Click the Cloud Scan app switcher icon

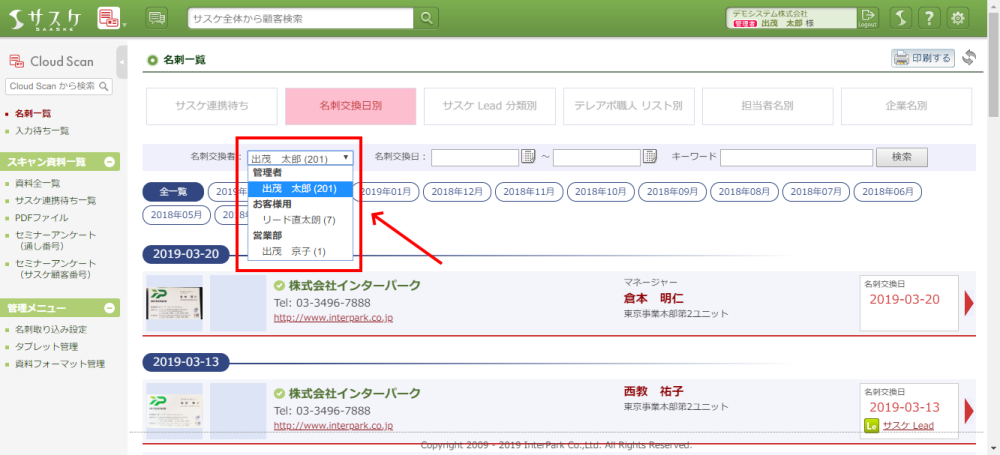pyautogui.click(x=109, y=18)
